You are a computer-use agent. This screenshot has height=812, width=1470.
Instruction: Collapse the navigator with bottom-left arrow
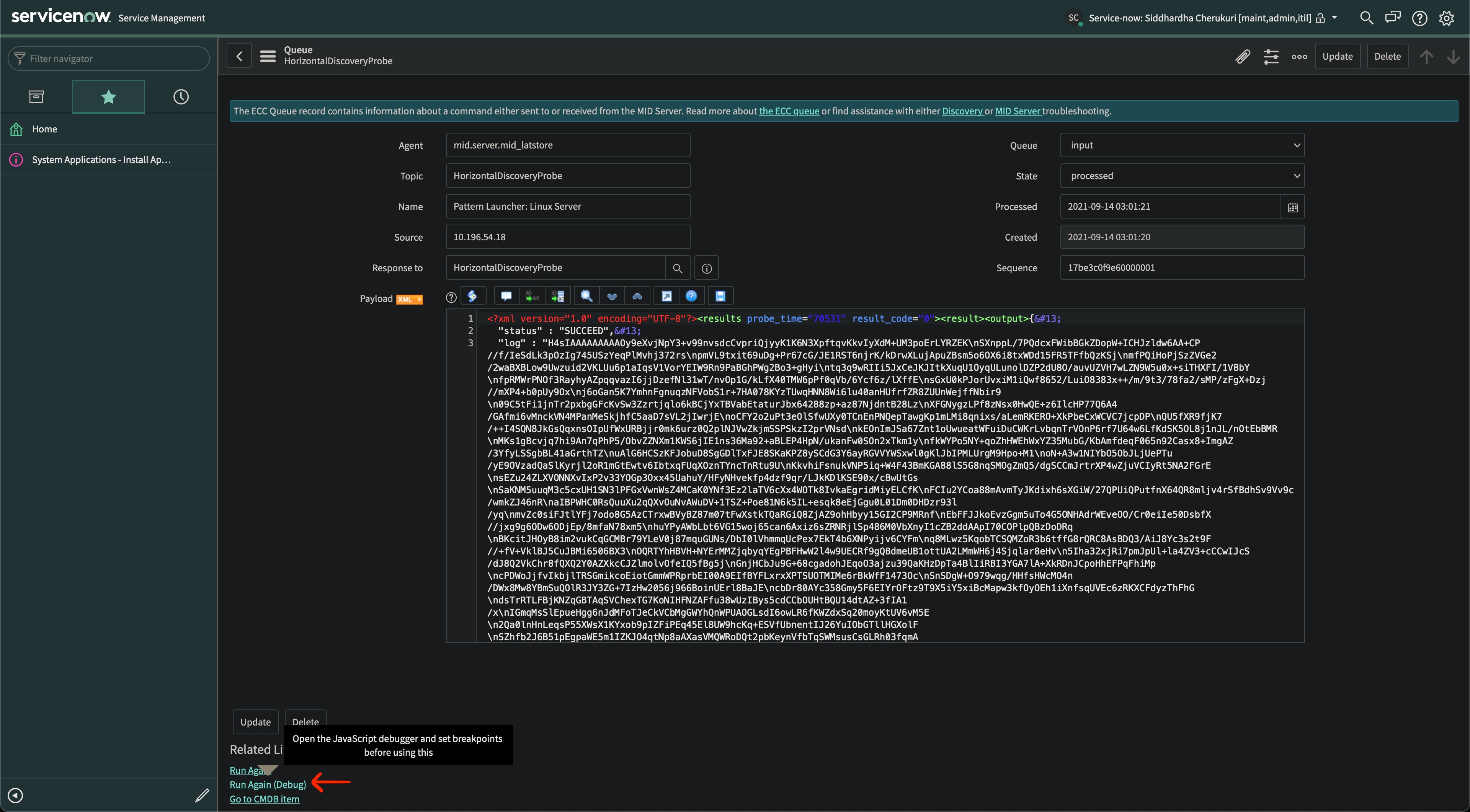click(15, 796)
